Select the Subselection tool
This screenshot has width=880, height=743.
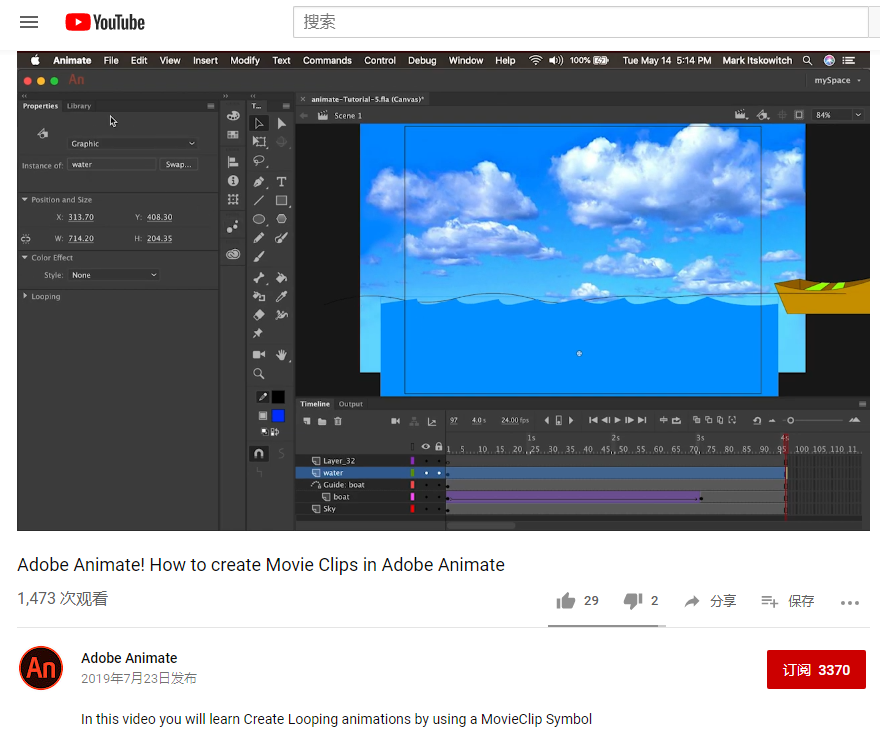(x=282, y=123)
